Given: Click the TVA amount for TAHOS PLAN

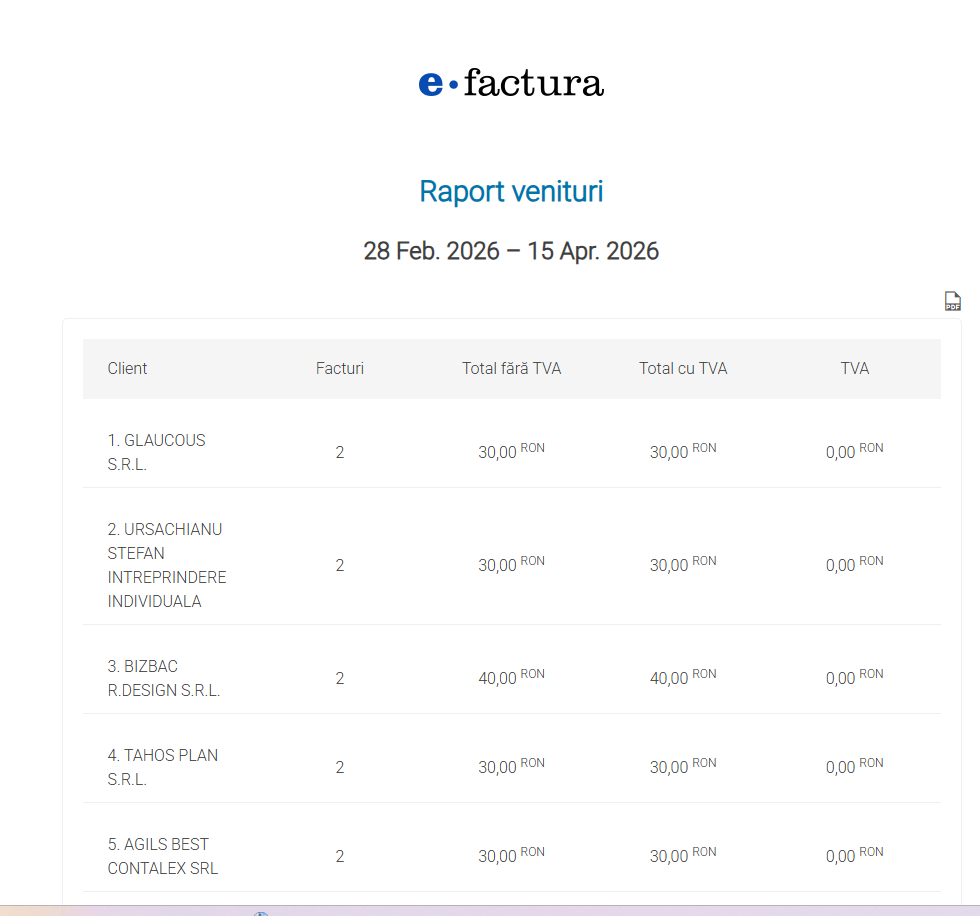Looking at the screenshot, I should 853,767.
